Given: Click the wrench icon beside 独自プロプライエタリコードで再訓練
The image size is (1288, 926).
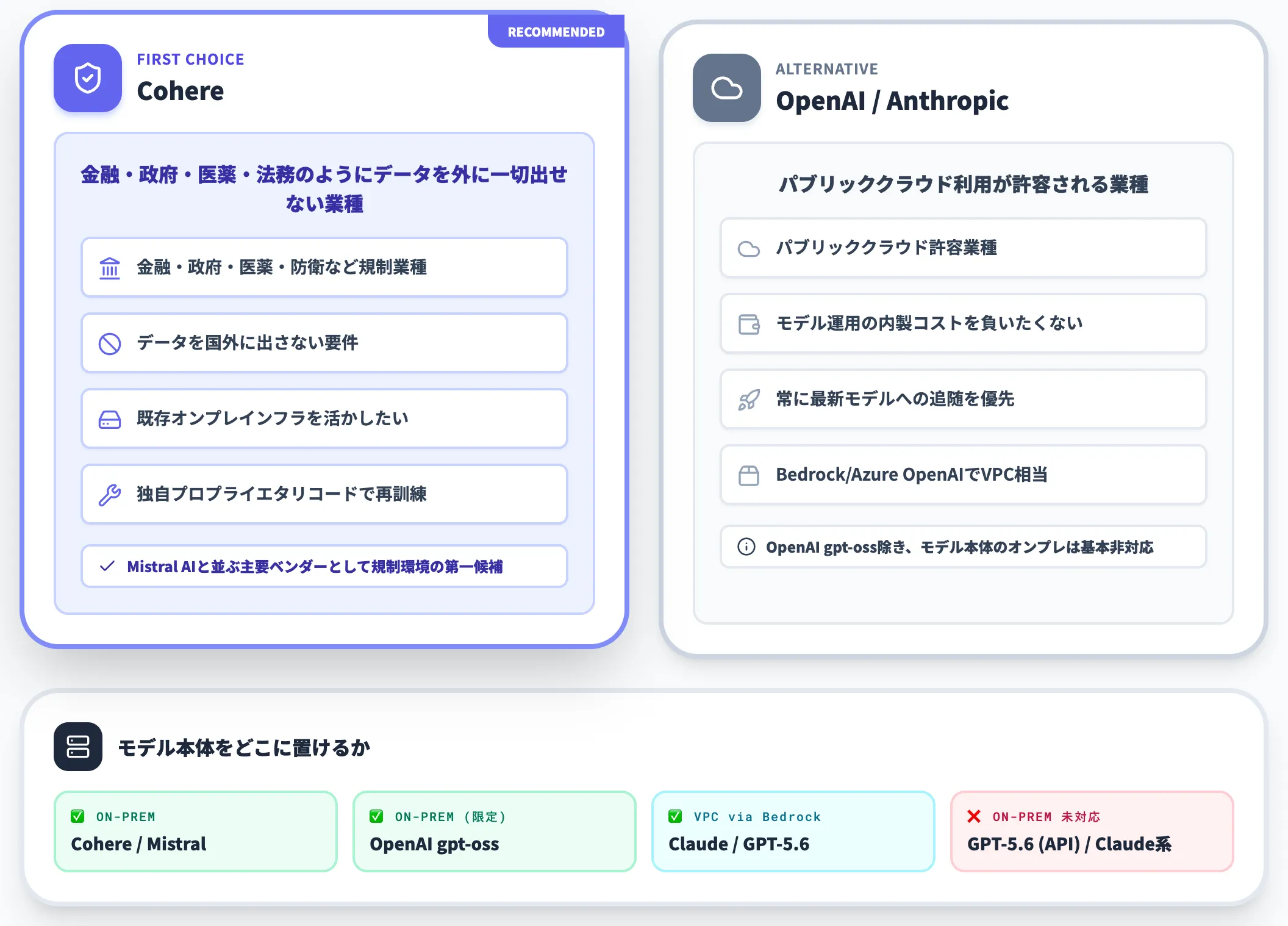Looking at the screenshot, I should pyautogui.click(x=110, y=495).
